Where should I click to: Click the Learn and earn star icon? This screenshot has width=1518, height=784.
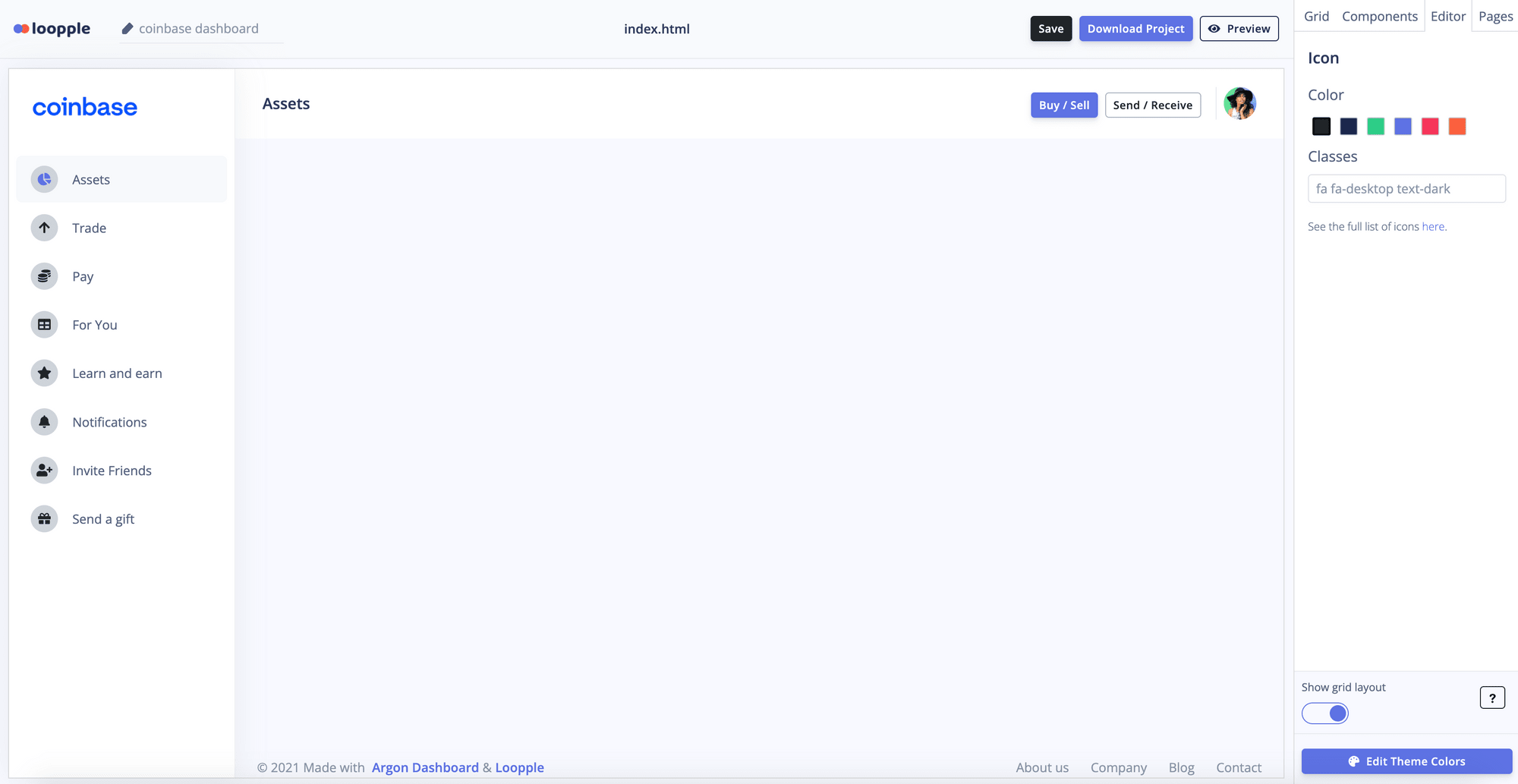pos(44,373)
